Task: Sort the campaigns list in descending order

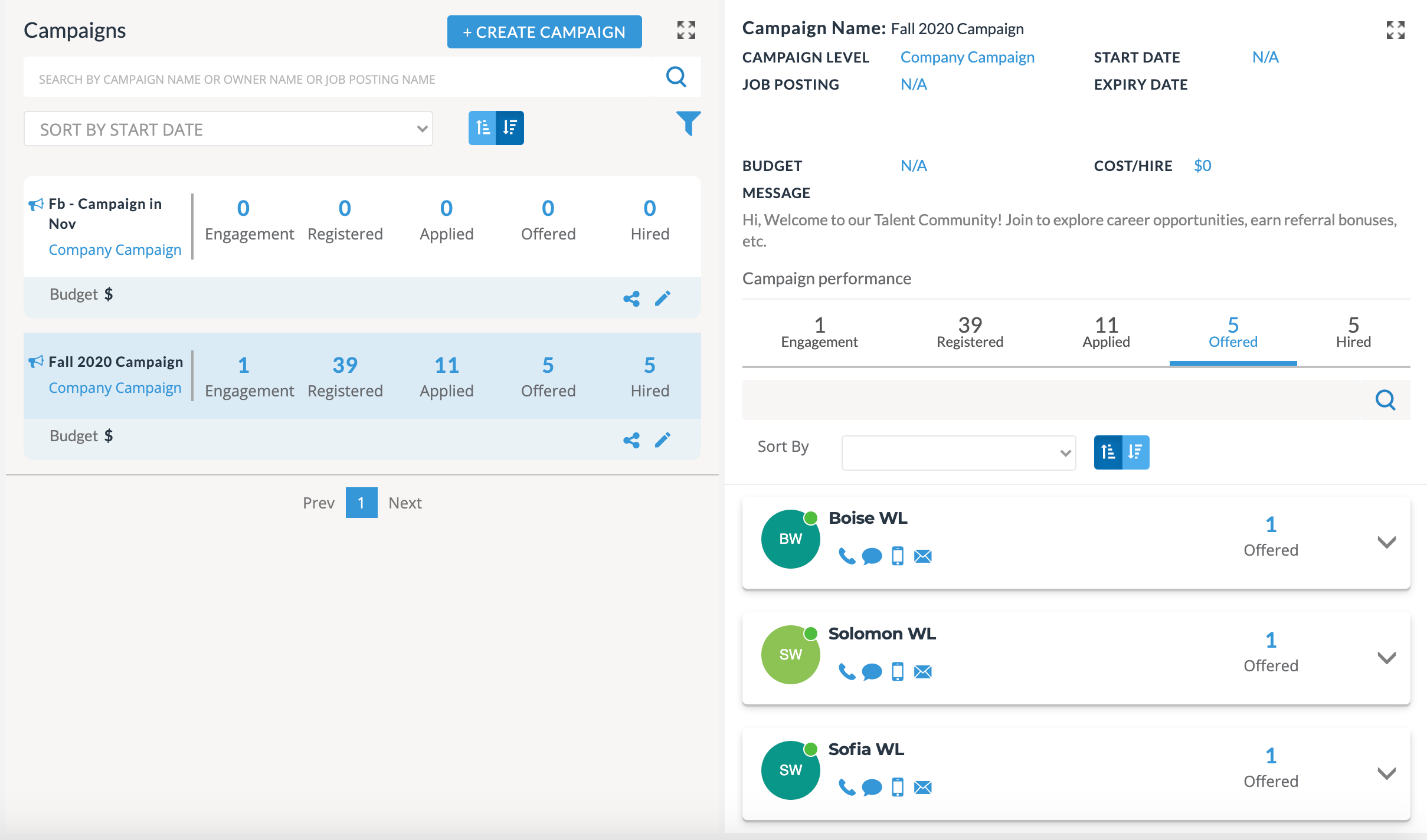Action: click(x=510, y=128)
